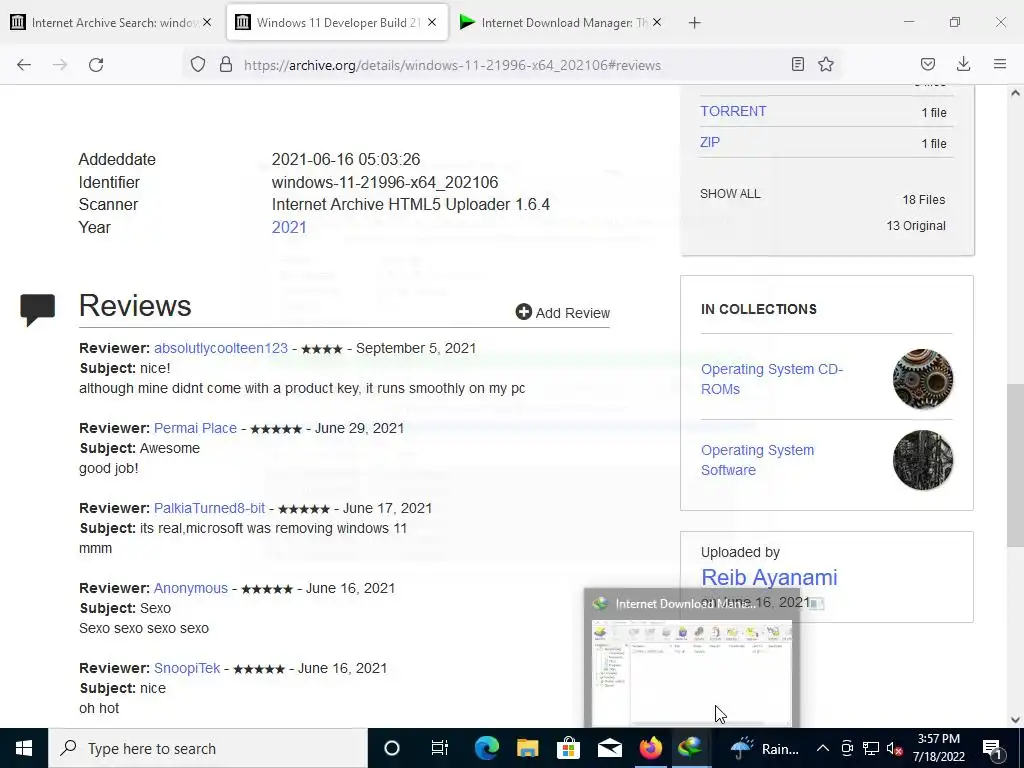1024x768 pixels.
Task: Click the Internet Download Manager preview thumbnail
Action: click(x=692, y=671)
